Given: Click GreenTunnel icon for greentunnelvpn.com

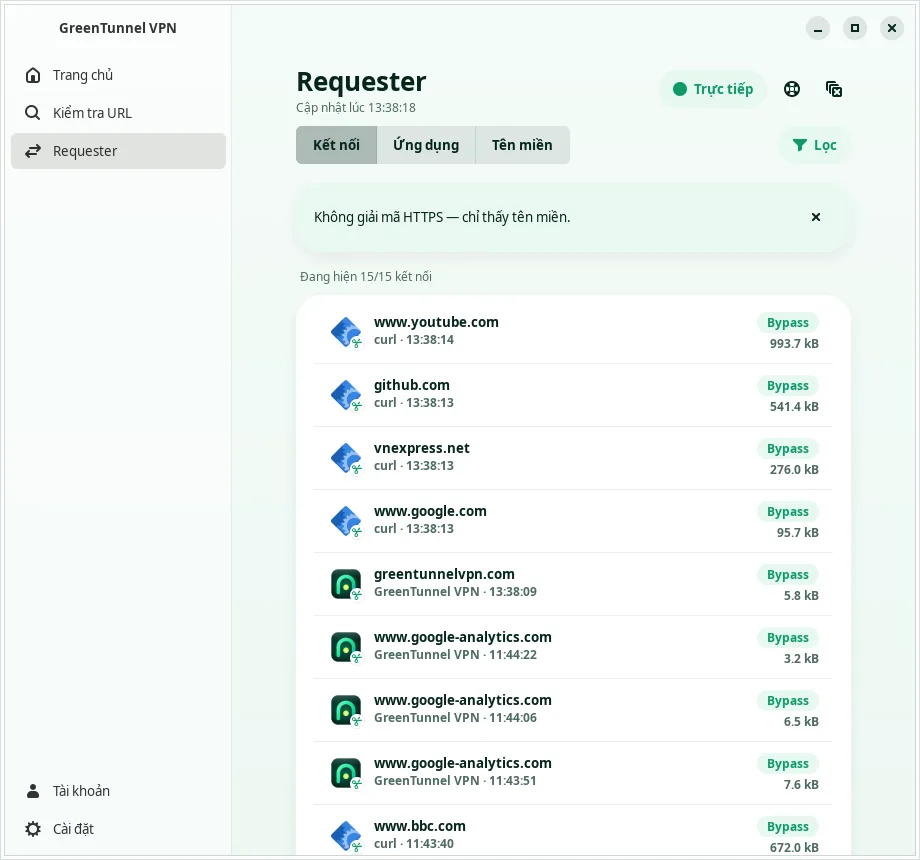Looking at the screenshot, I should [x=346, y=584].
